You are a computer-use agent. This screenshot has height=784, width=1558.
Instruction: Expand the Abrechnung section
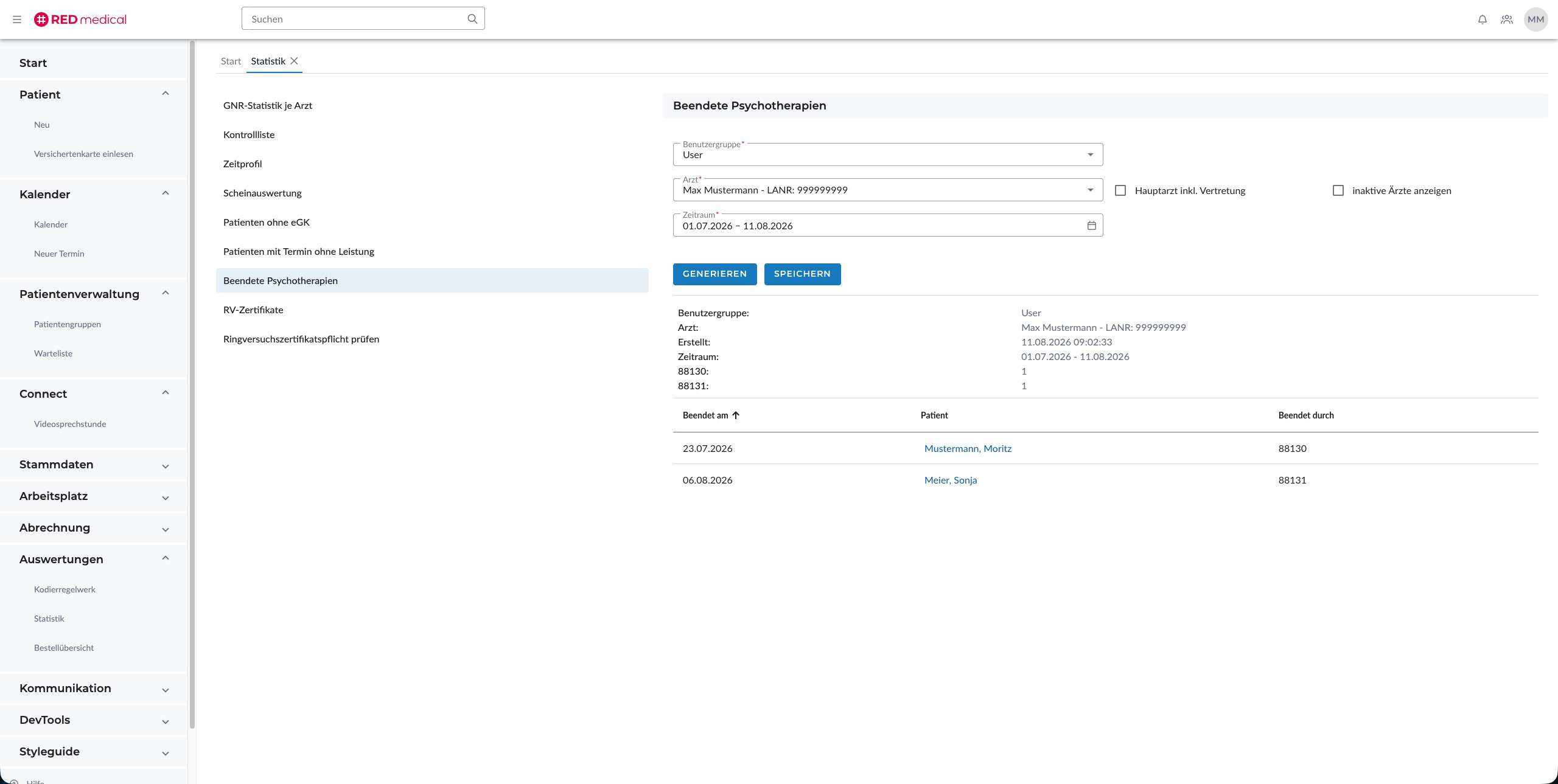point(166,529)
